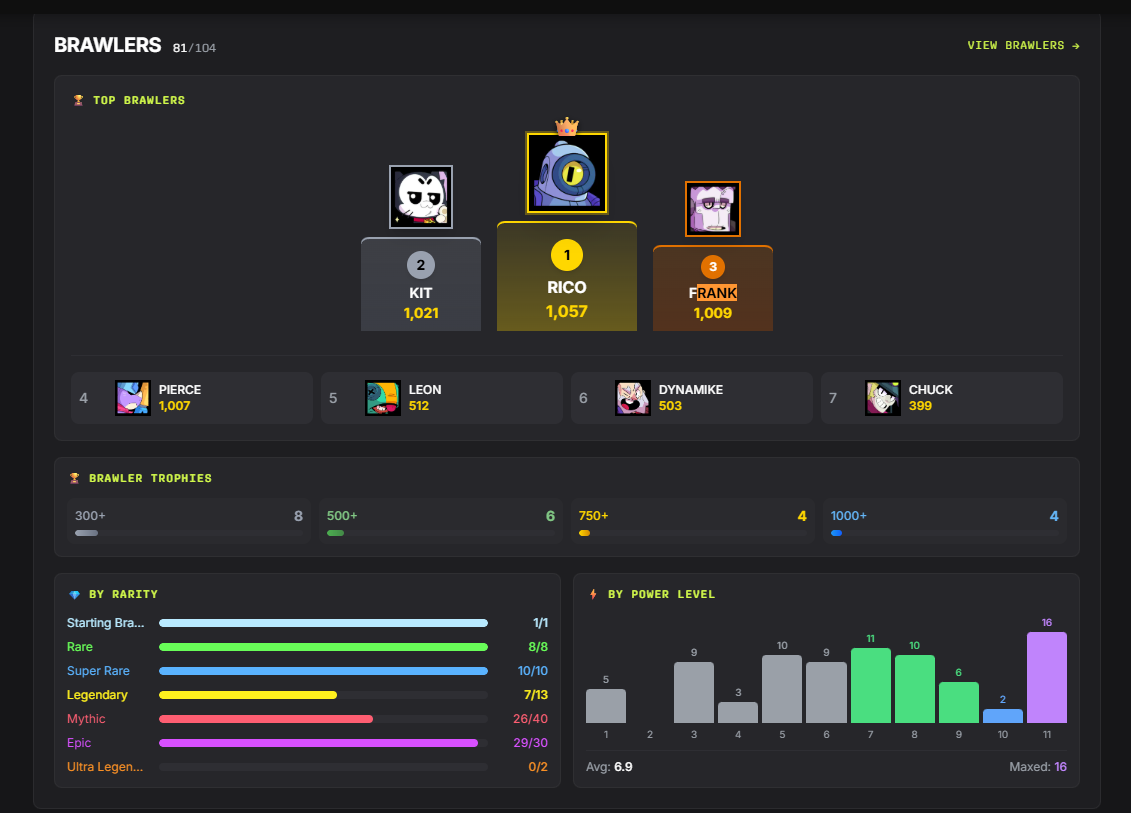Click the green power level 9 bar
The width and height of the screenshot is (1131, 813).
pyautogui.click(x=959, y=703)
